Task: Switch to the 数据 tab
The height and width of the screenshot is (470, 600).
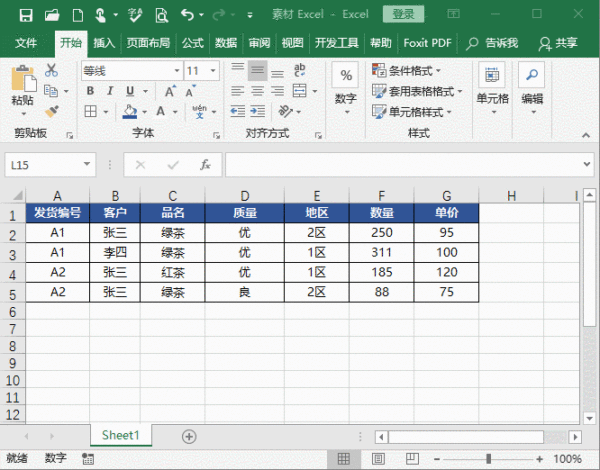Action: [226, 42]
